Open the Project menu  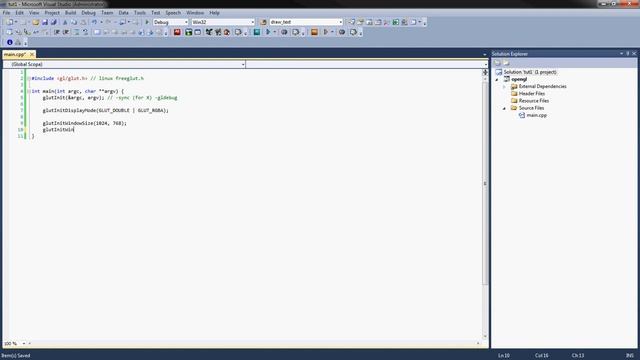(52, 13)
